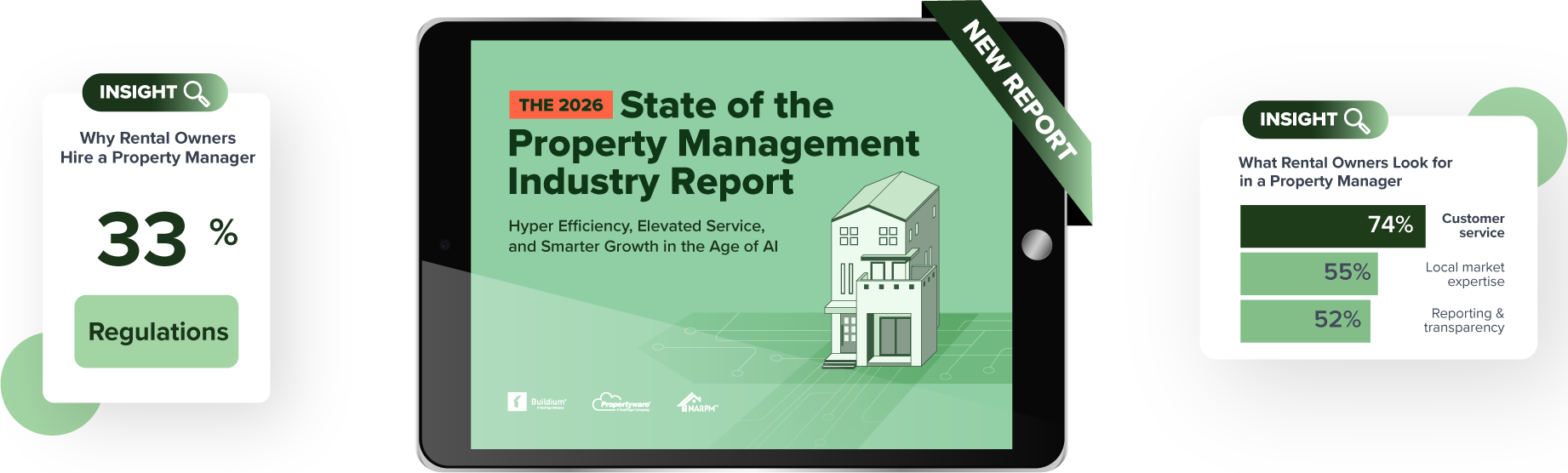Click the NARPM house logo
Viewport: 1568px width, 473px height.
(x=697, y=402)
